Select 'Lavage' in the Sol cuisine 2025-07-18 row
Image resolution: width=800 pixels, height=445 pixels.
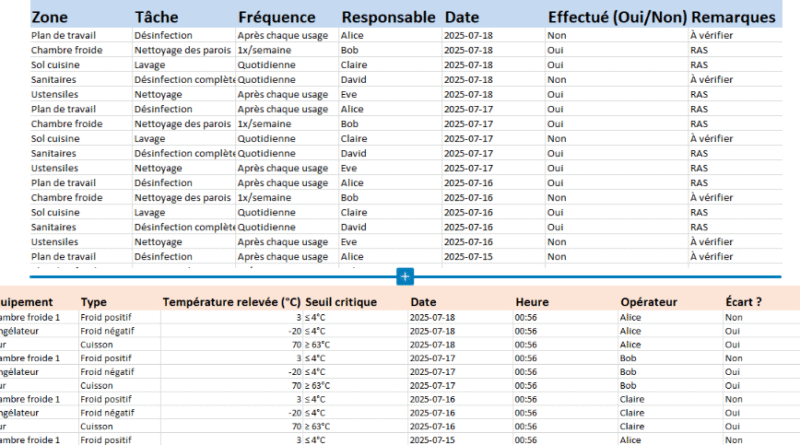coord(149,65)
